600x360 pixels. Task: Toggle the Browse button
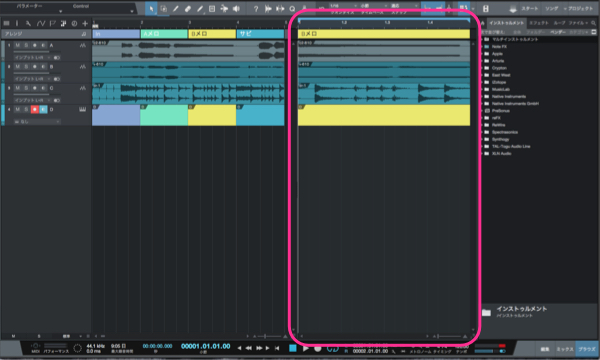(x=587, y=349)
